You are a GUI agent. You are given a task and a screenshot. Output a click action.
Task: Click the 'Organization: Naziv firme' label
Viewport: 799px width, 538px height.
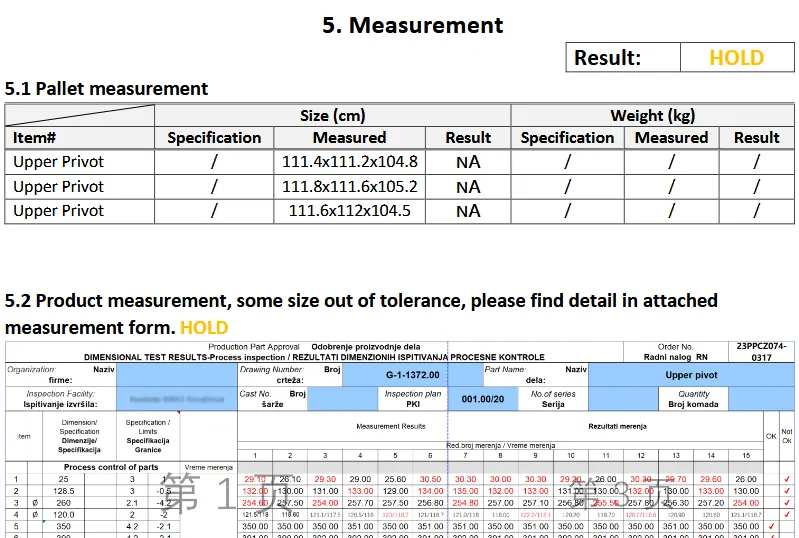[61, 374]
